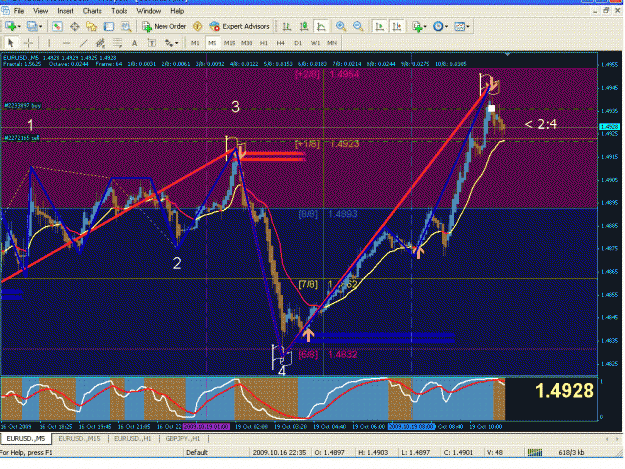The height and width of the screenshot is (469, 625).
Task: Set timeframe to M30
Action: point(246,43)
